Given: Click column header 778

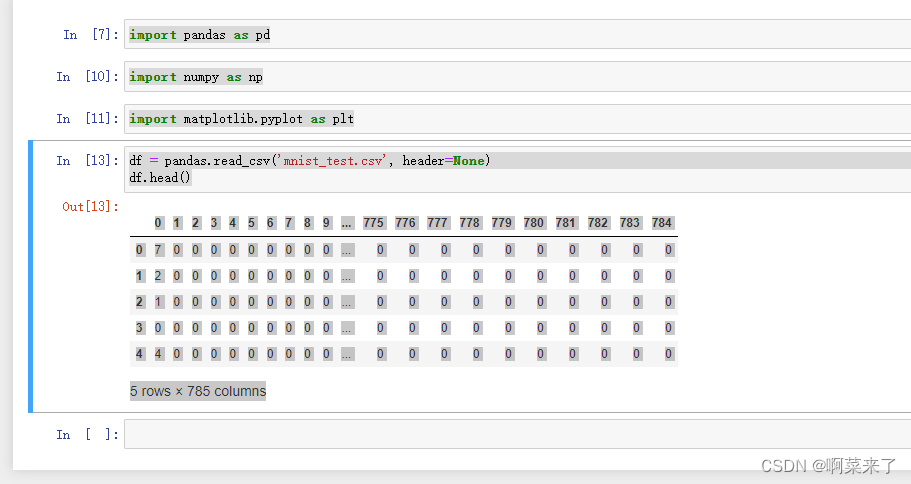Looking at the screenshot, I should [469, 223].
